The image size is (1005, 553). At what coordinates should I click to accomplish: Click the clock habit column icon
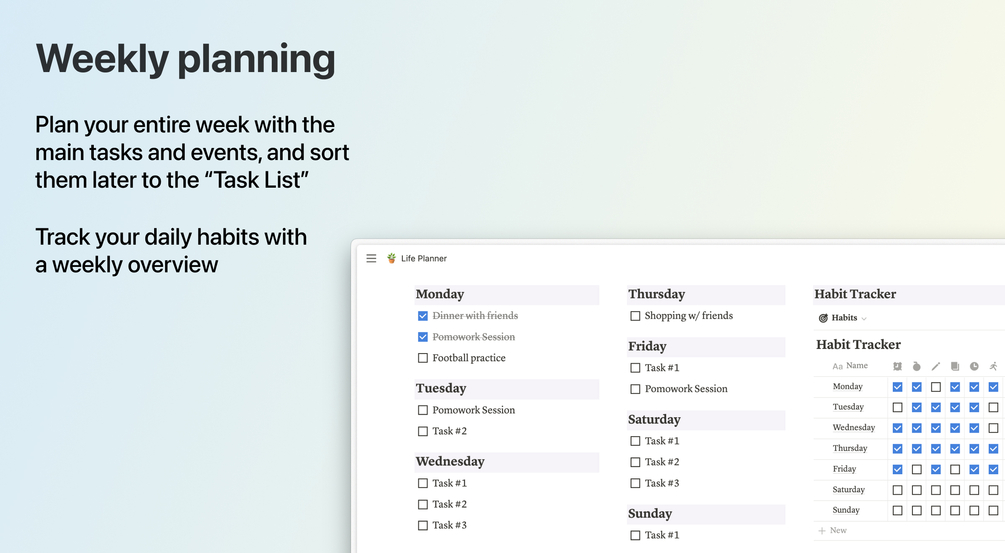coord(974,367)
